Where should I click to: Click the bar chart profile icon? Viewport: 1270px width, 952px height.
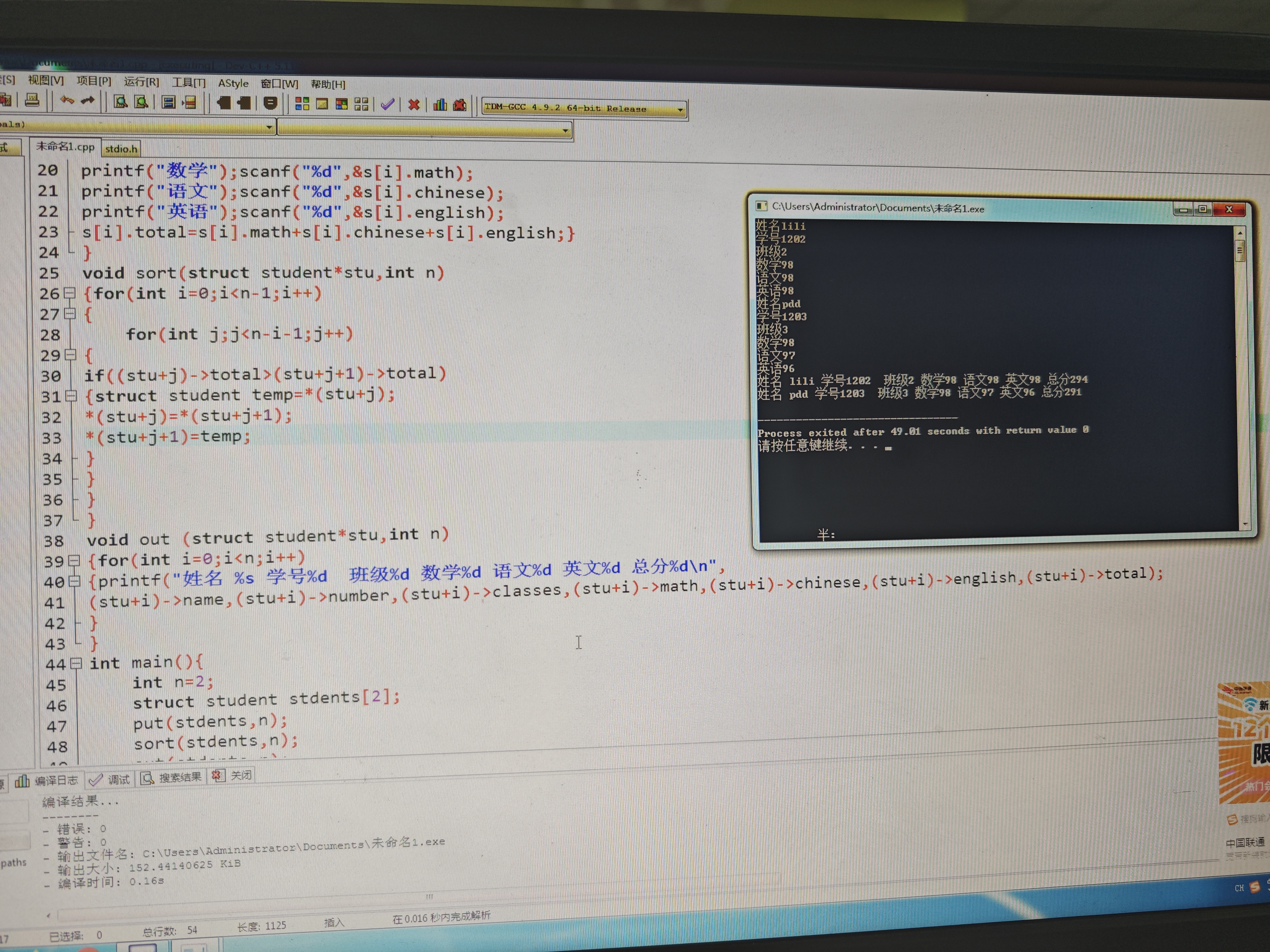(x=440, y=105)
